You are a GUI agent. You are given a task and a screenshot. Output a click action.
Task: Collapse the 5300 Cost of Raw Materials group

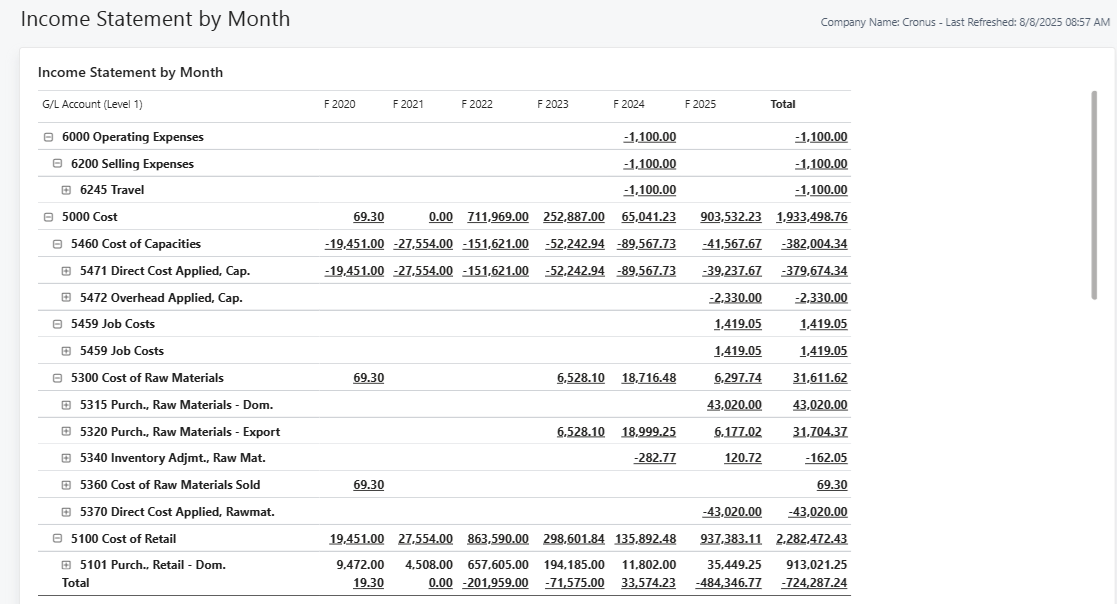57,378
